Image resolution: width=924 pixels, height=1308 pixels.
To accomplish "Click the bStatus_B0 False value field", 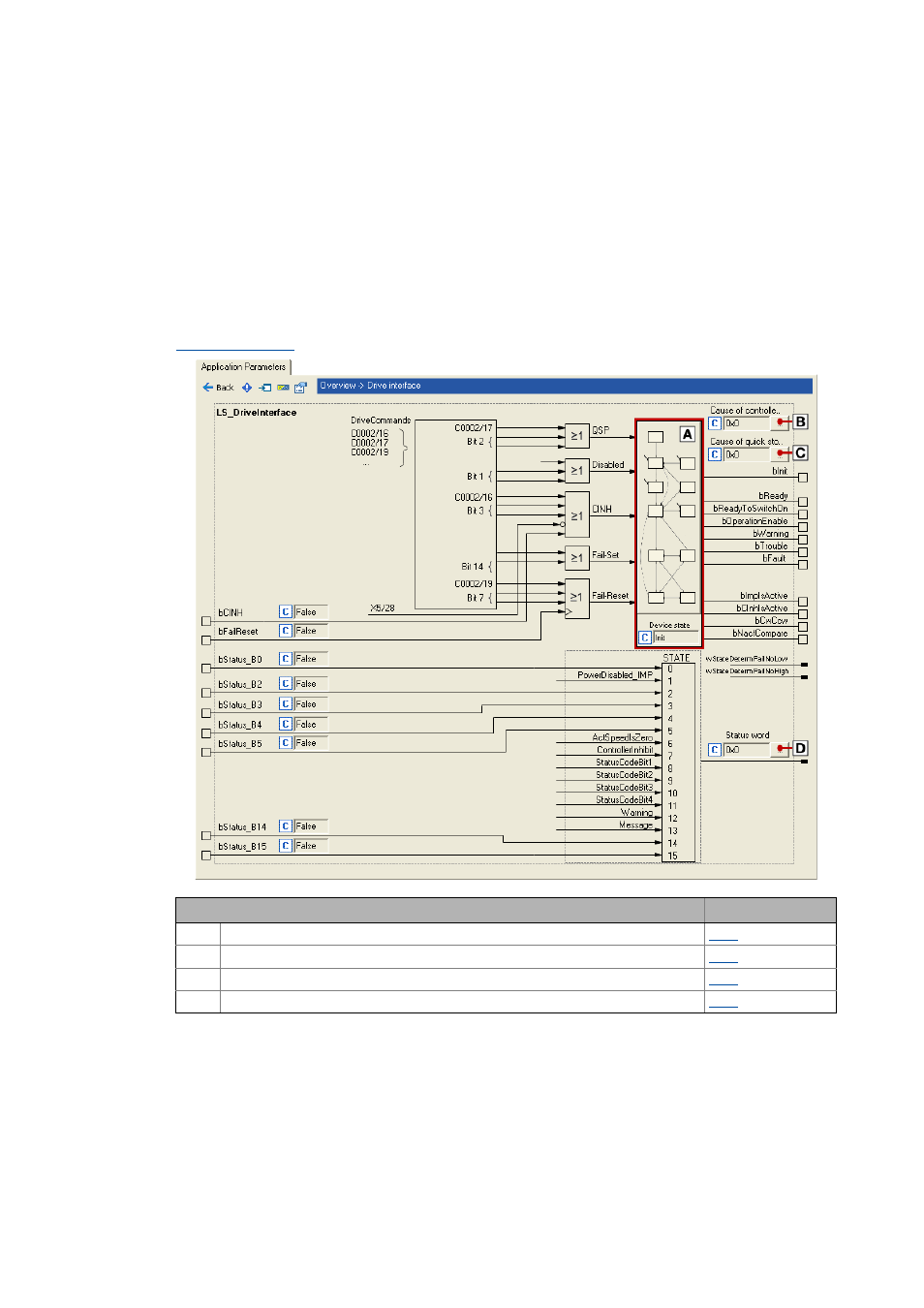I will [311, 659].
